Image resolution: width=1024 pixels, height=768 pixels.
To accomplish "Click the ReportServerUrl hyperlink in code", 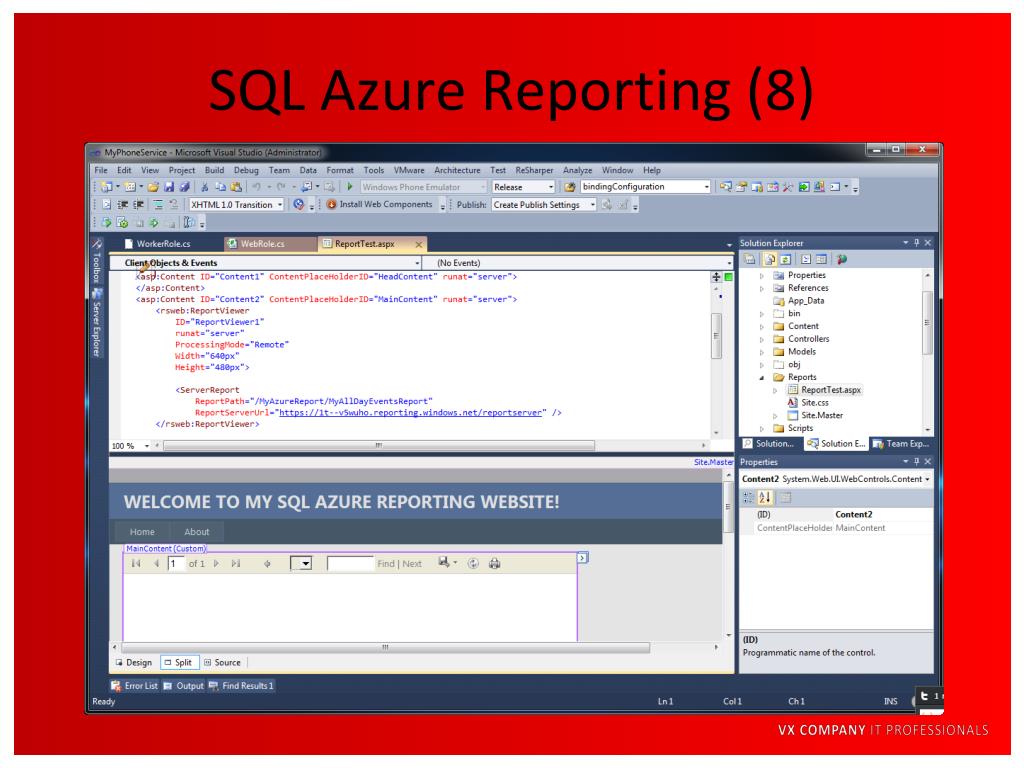I will [x=410, y=413].
